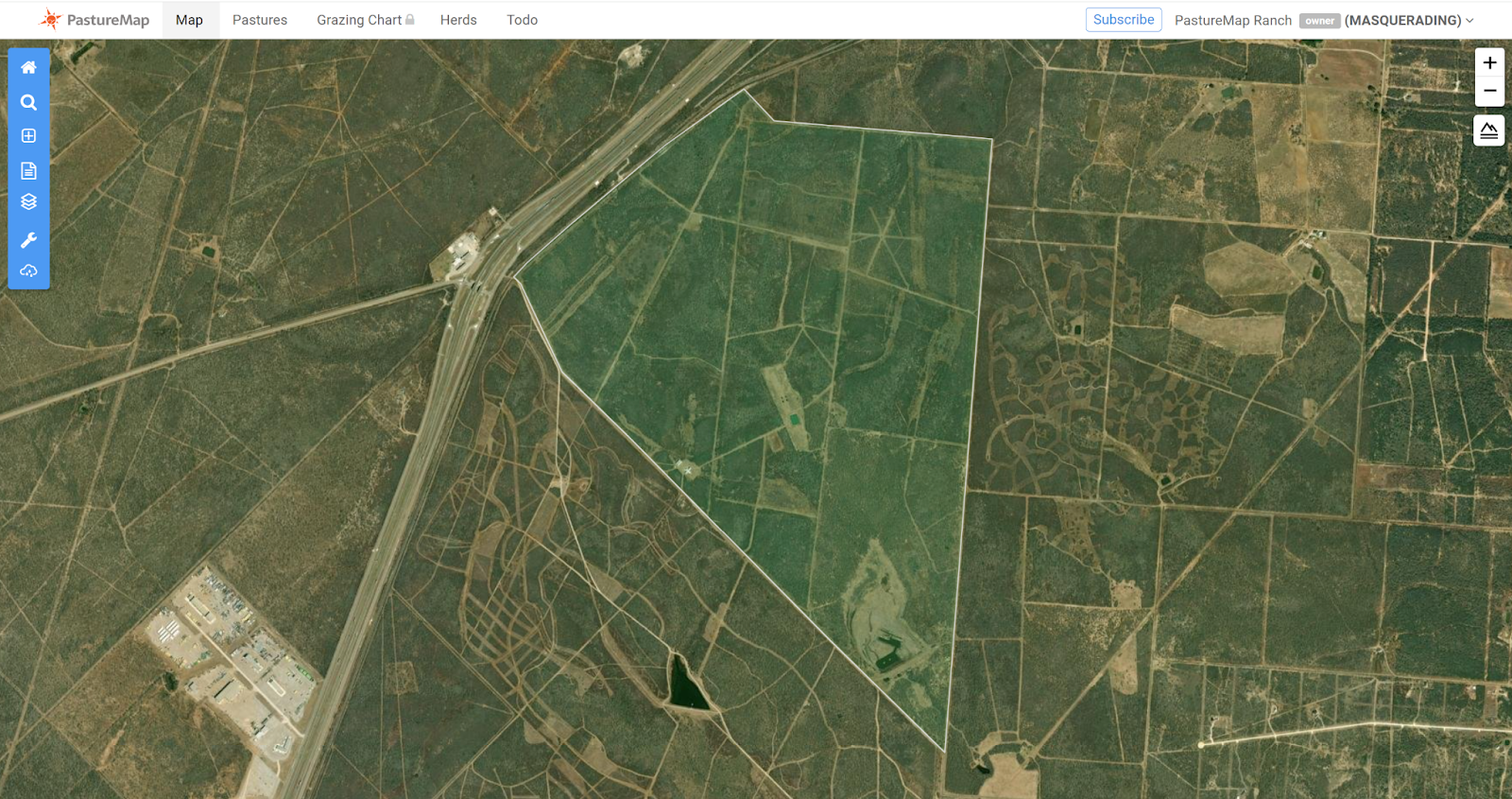Click the Subscribe button
The image size is (1512, 799).
(1124, 19)
